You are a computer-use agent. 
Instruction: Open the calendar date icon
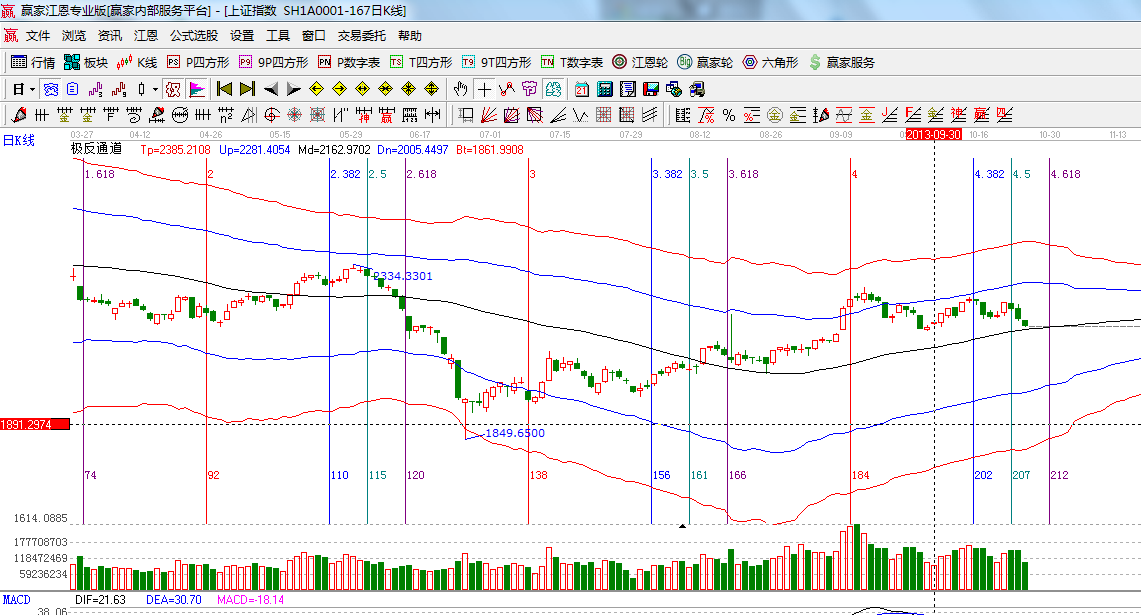pyautogui.click(x=582, y=89)
